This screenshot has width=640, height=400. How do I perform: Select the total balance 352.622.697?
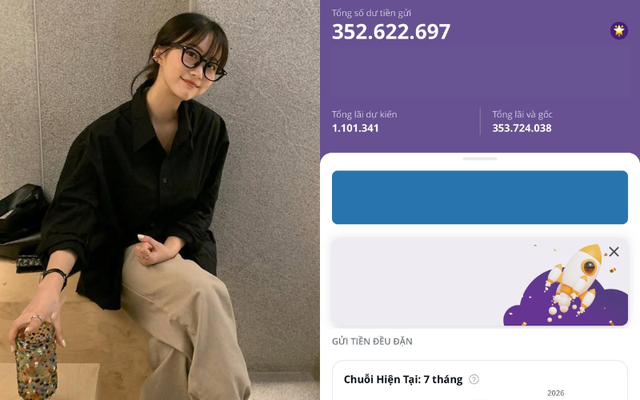(391, 31)
